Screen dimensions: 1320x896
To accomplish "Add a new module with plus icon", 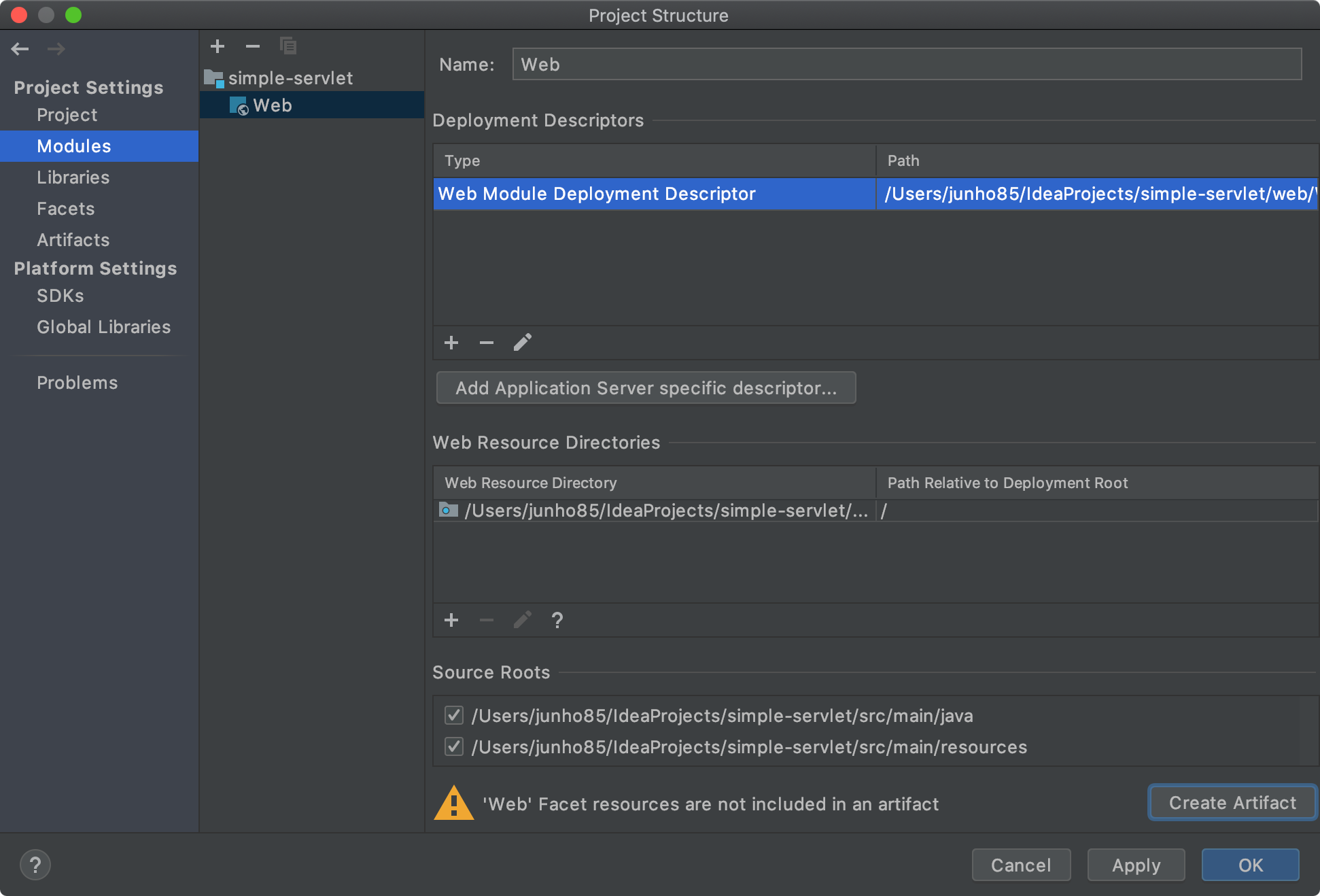I will (218, 46).
